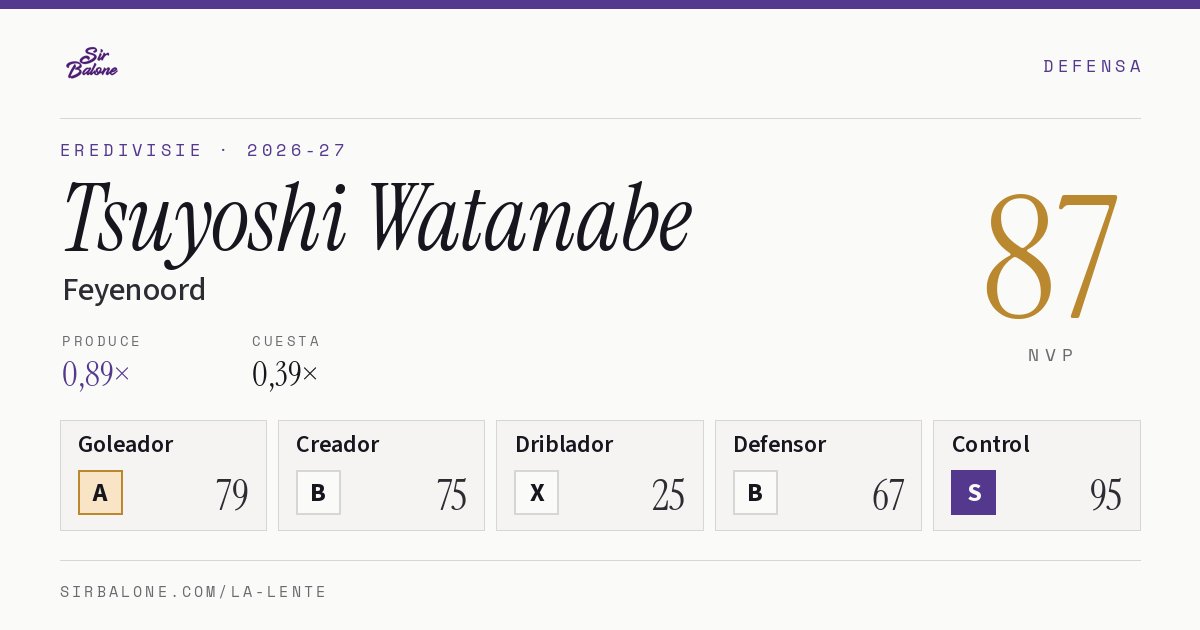
Task: Click the Defensor score 67
Action: click(887, 495)
